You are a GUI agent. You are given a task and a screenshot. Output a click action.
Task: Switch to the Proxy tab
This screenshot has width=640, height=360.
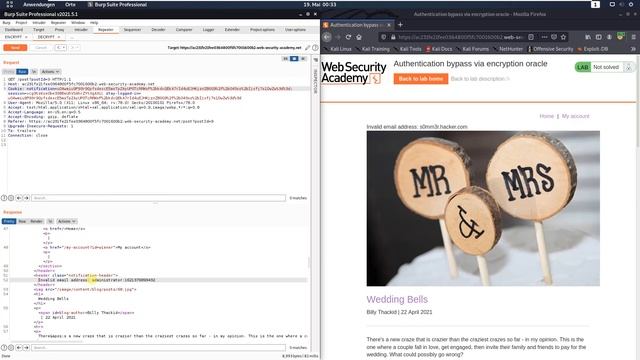(60, 30)
